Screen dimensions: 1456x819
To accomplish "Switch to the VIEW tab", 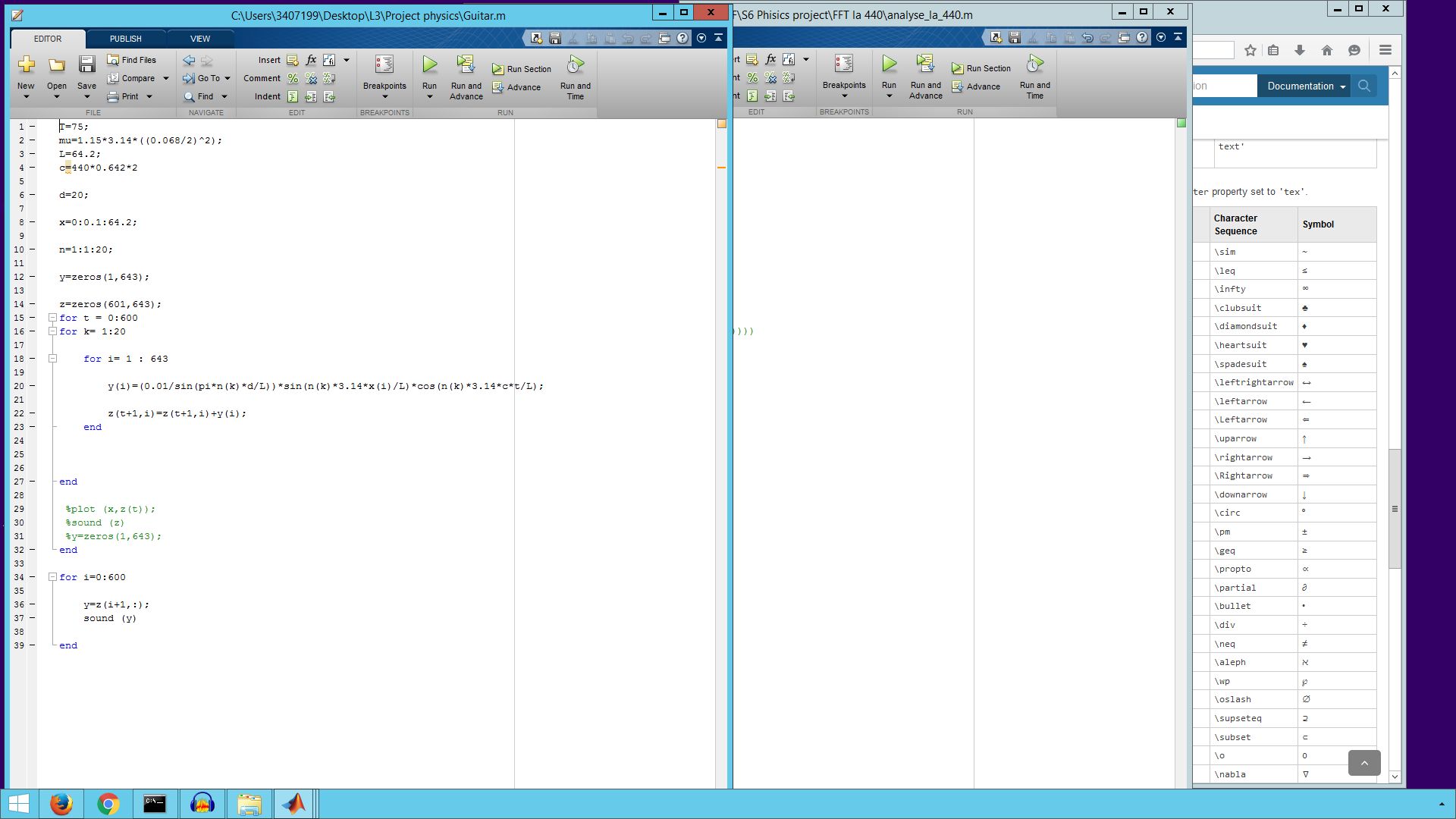I will (200, 39).
